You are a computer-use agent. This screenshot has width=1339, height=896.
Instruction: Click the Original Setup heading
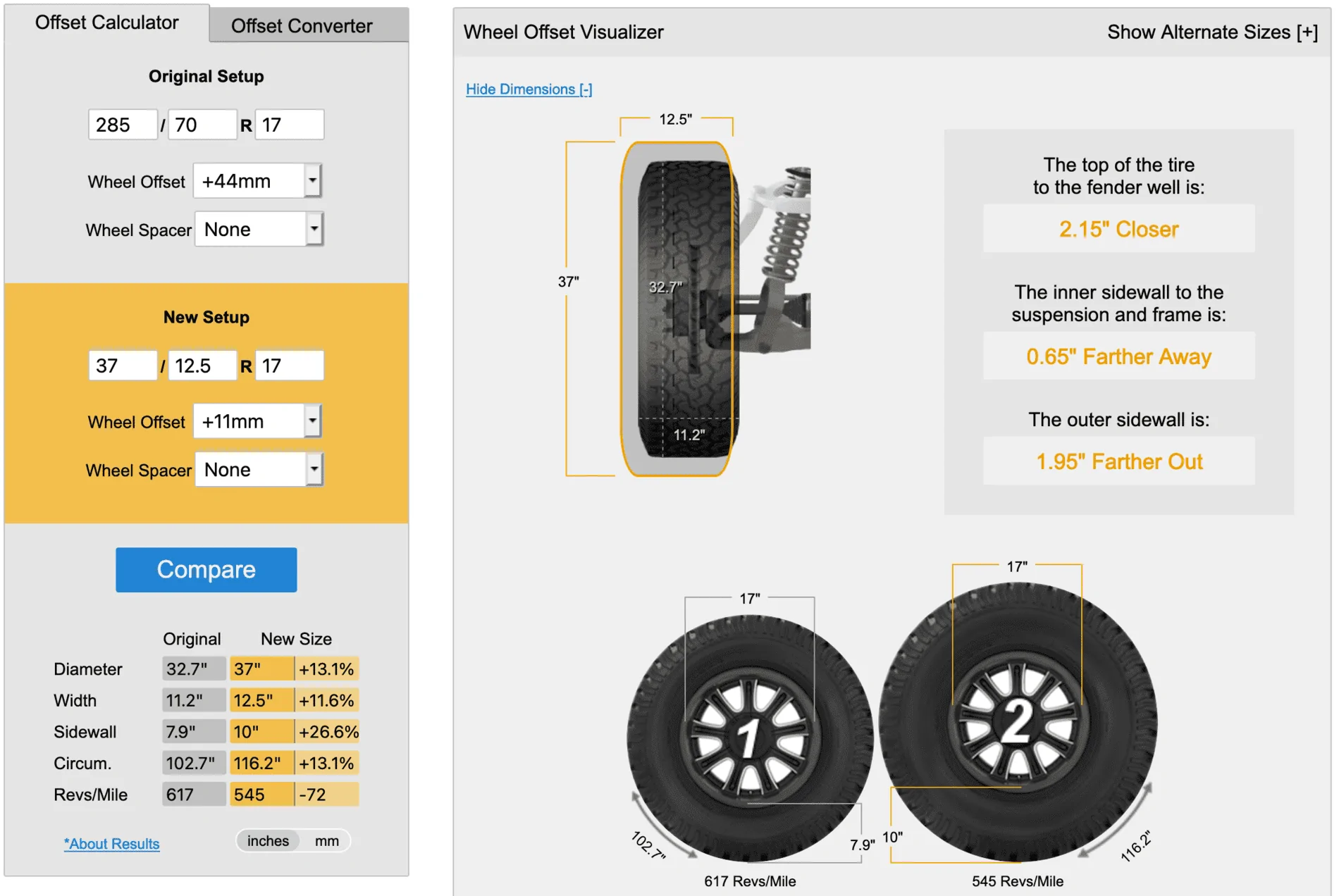coord(206,76)
